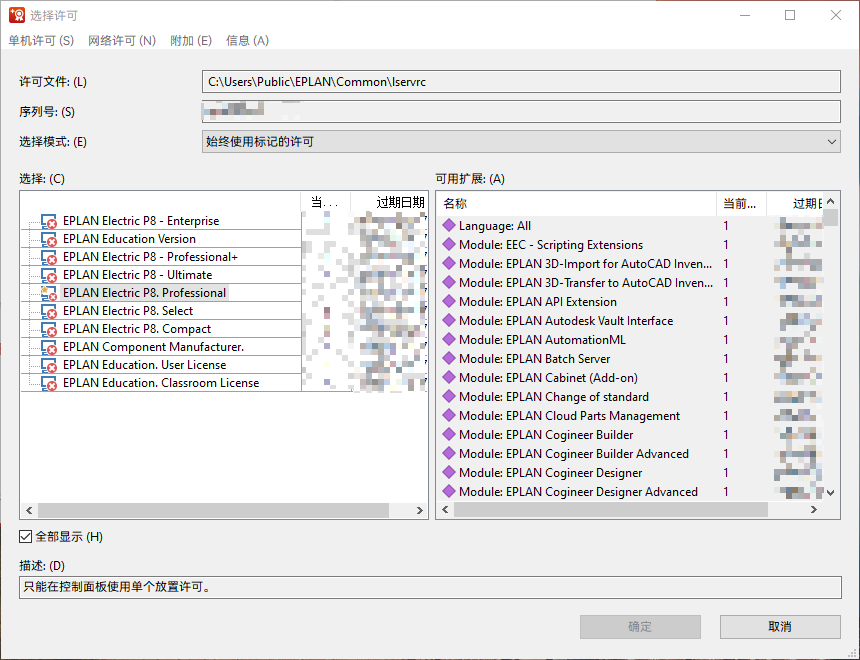The width and height of the screenshot is (860, 660).
Task: Toggle the 全部显示 (H) checkbox
Action: 25,537
